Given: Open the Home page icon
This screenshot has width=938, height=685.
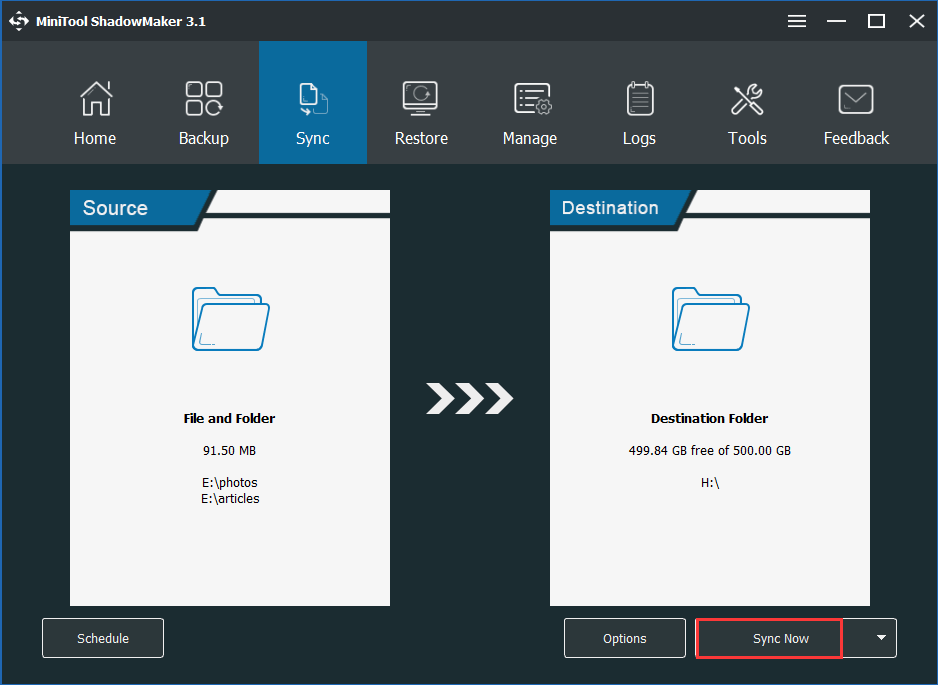Looking at the screenshot, I should point(96,98).
